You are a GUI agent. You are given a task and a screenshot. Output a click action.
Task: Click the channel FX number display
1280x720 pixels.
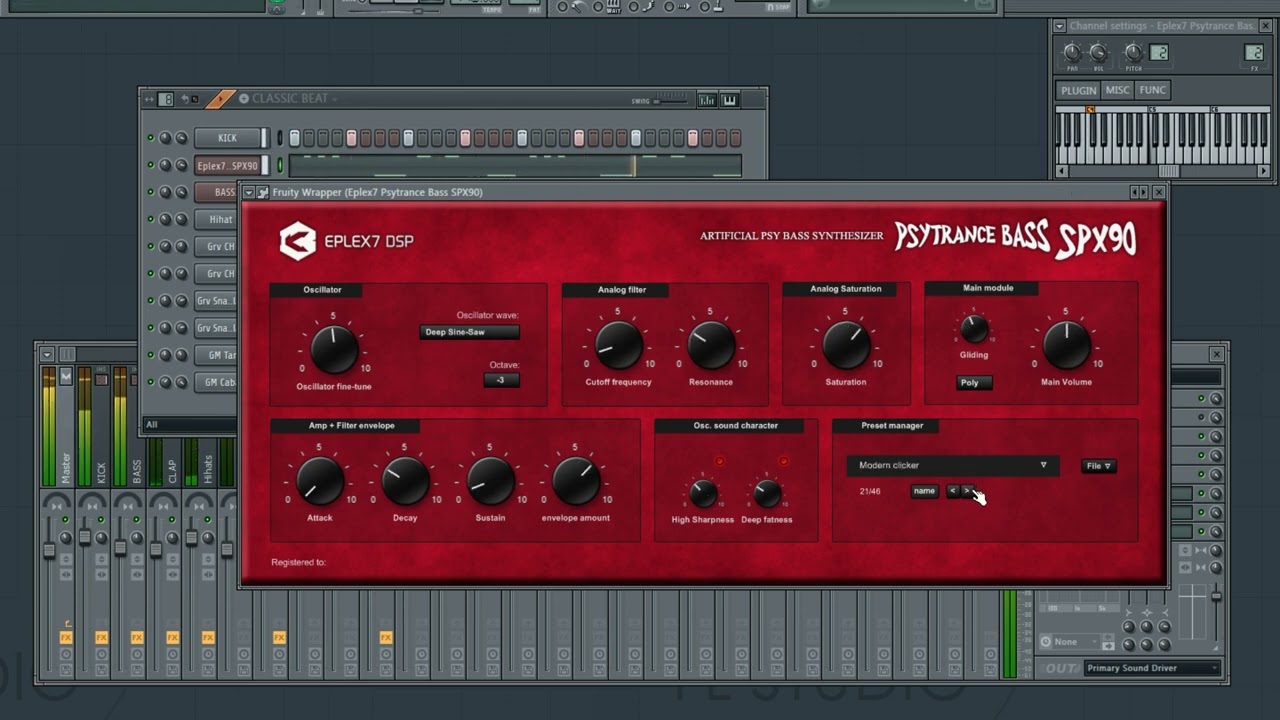click(1253, 53)
